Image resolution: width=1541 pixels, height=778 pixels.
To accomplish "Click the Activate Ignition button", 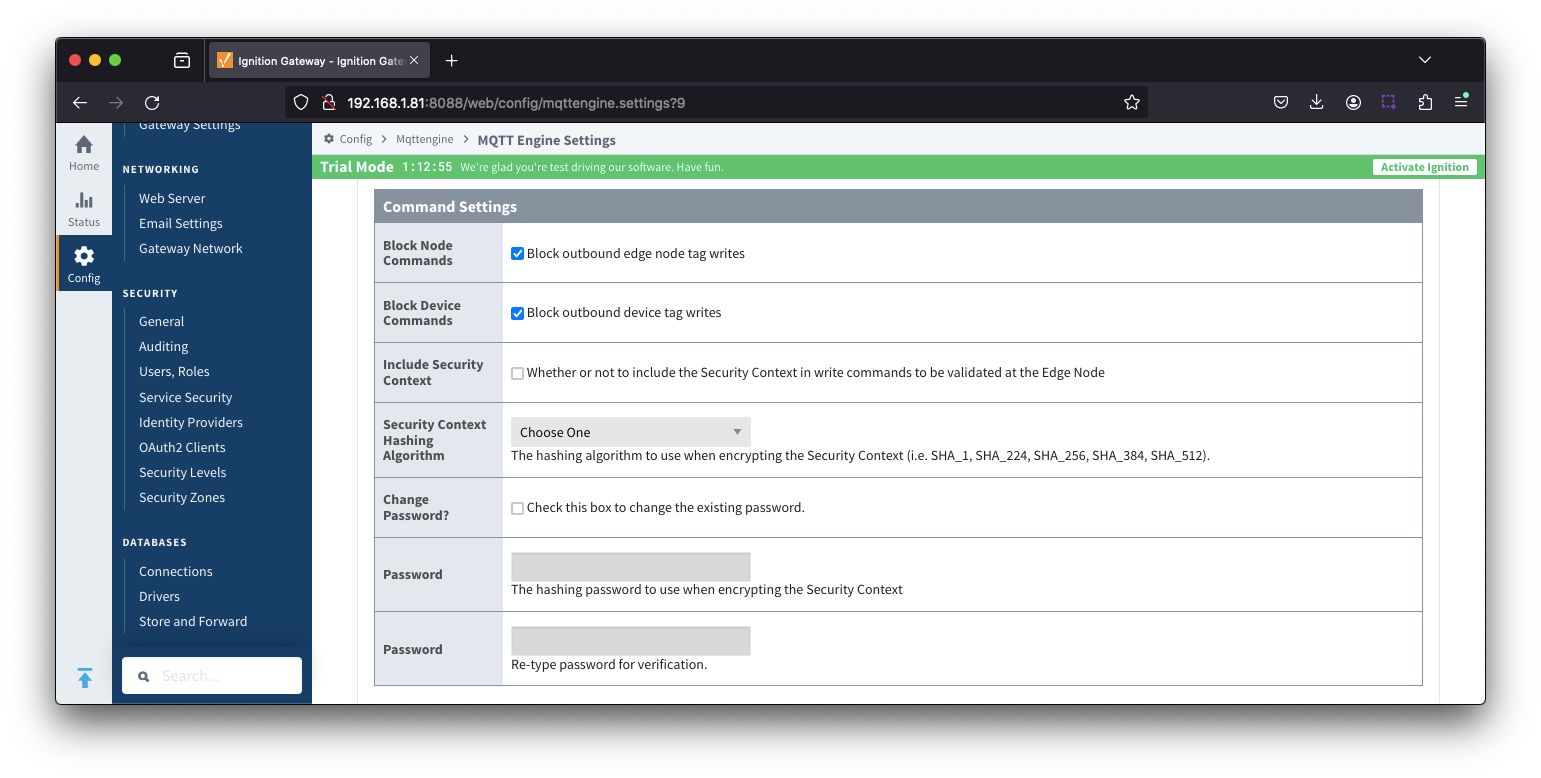I will pyautogui.click(x=1424, y=167).
